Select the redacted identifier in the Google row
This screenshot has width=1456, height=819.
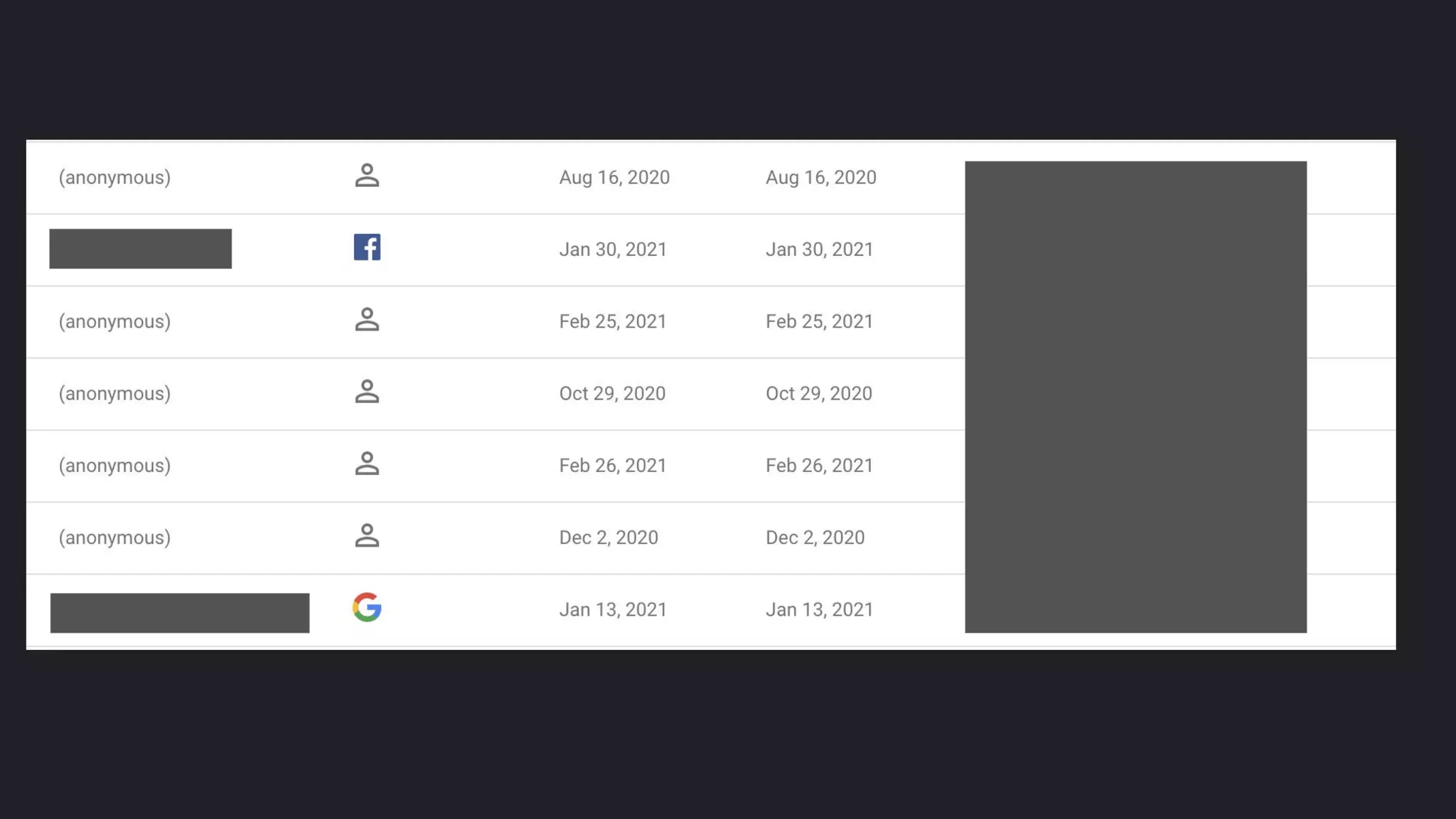coord(179,613)
